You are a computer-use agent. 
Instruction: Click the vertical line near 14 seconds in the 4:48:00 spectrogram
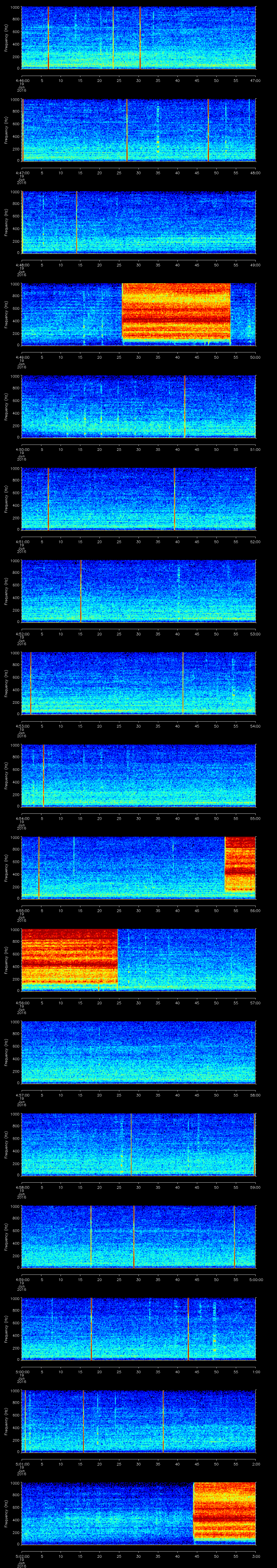point(77,222)
